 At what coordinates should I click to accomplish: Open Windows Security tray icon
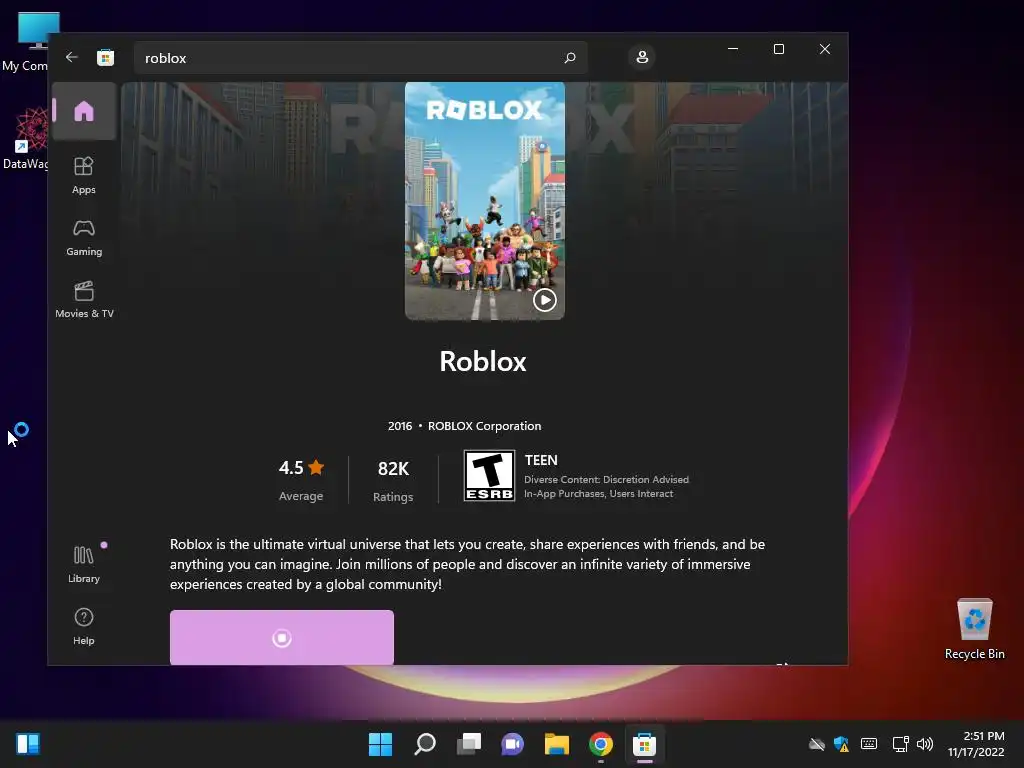pos(841,744)
